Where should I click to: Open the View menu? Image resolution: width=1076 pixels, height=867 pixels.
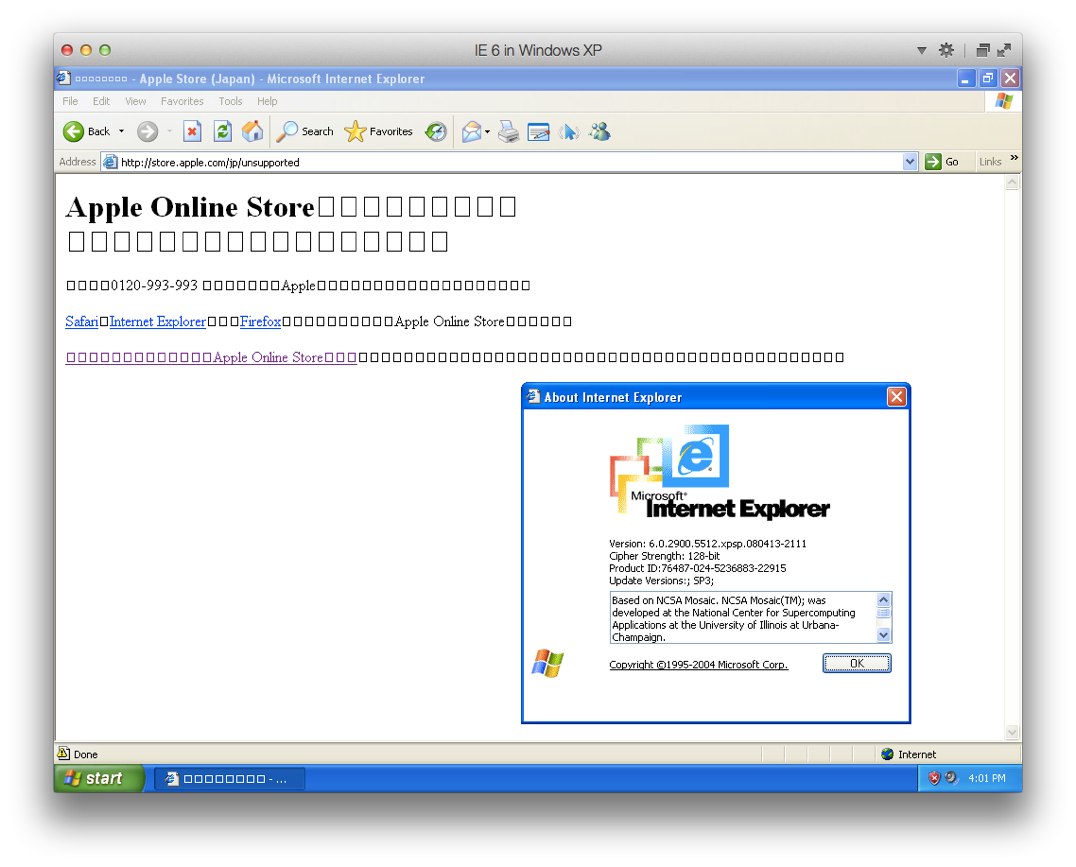pyautogui.click(x=135, y=101)
